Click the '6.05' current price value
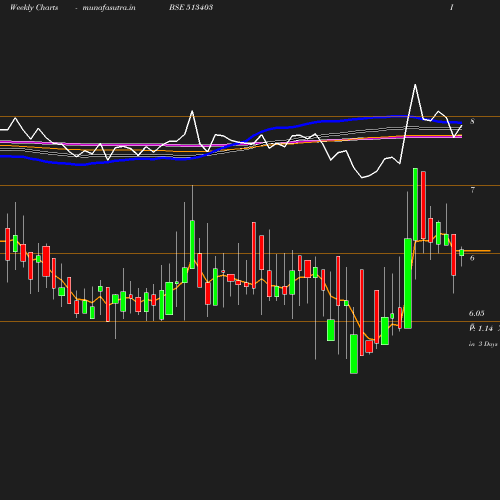This screenshot has width=500, height=500. click(477, 313)
